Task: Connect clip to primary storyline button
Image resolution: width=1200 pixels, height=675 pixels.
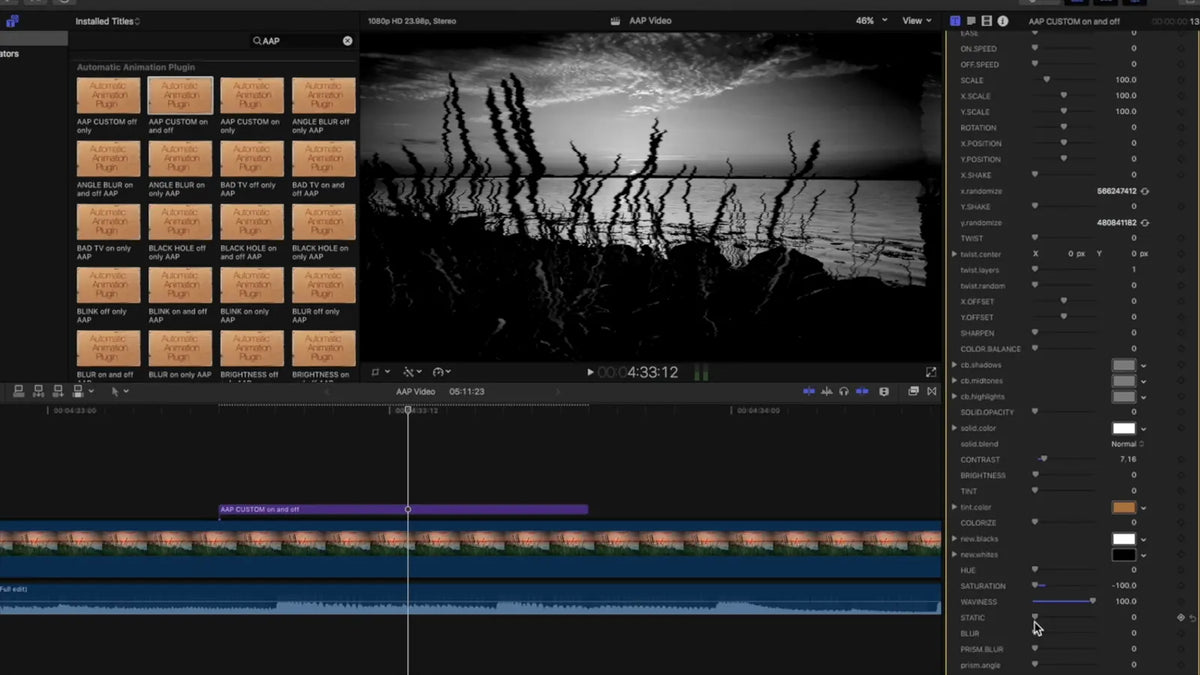Action: pyautogui.click(x=19, y=391)
